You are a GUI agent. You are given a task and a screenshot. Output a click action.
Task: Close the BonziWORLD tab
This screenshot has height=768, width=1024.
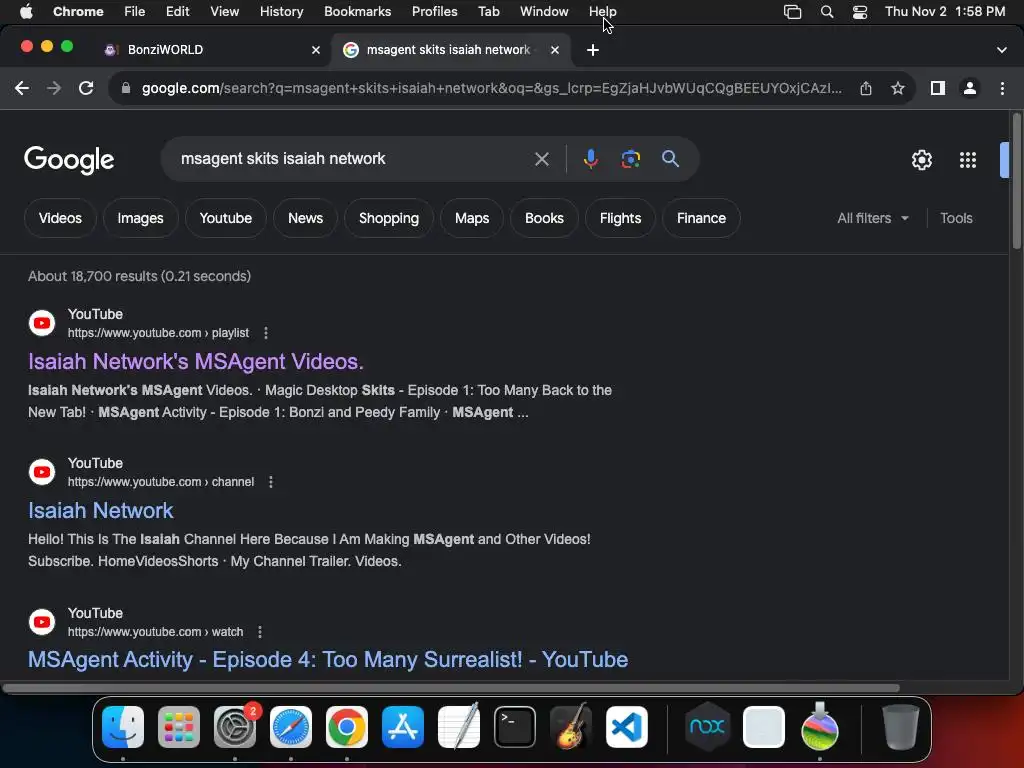click(x=316, y=50)
